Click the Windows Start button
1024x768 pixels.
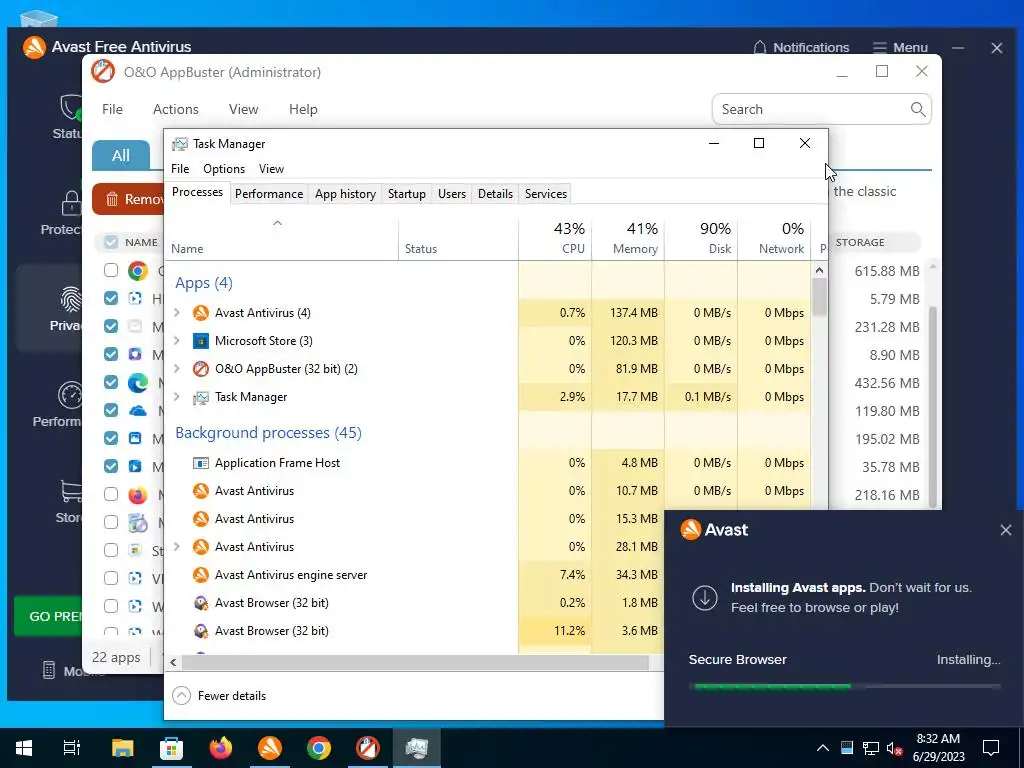(x=24, y=748)
